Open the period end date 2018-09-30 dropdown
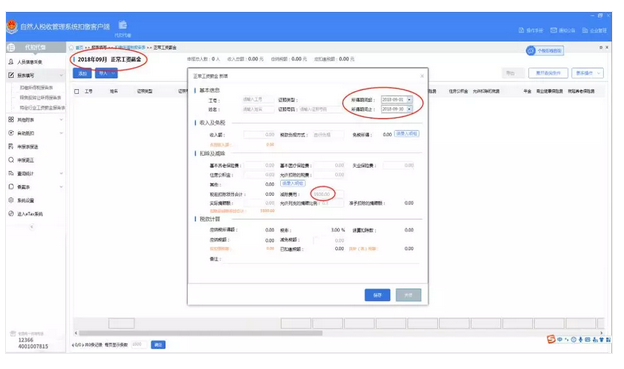 click(410, 109)
